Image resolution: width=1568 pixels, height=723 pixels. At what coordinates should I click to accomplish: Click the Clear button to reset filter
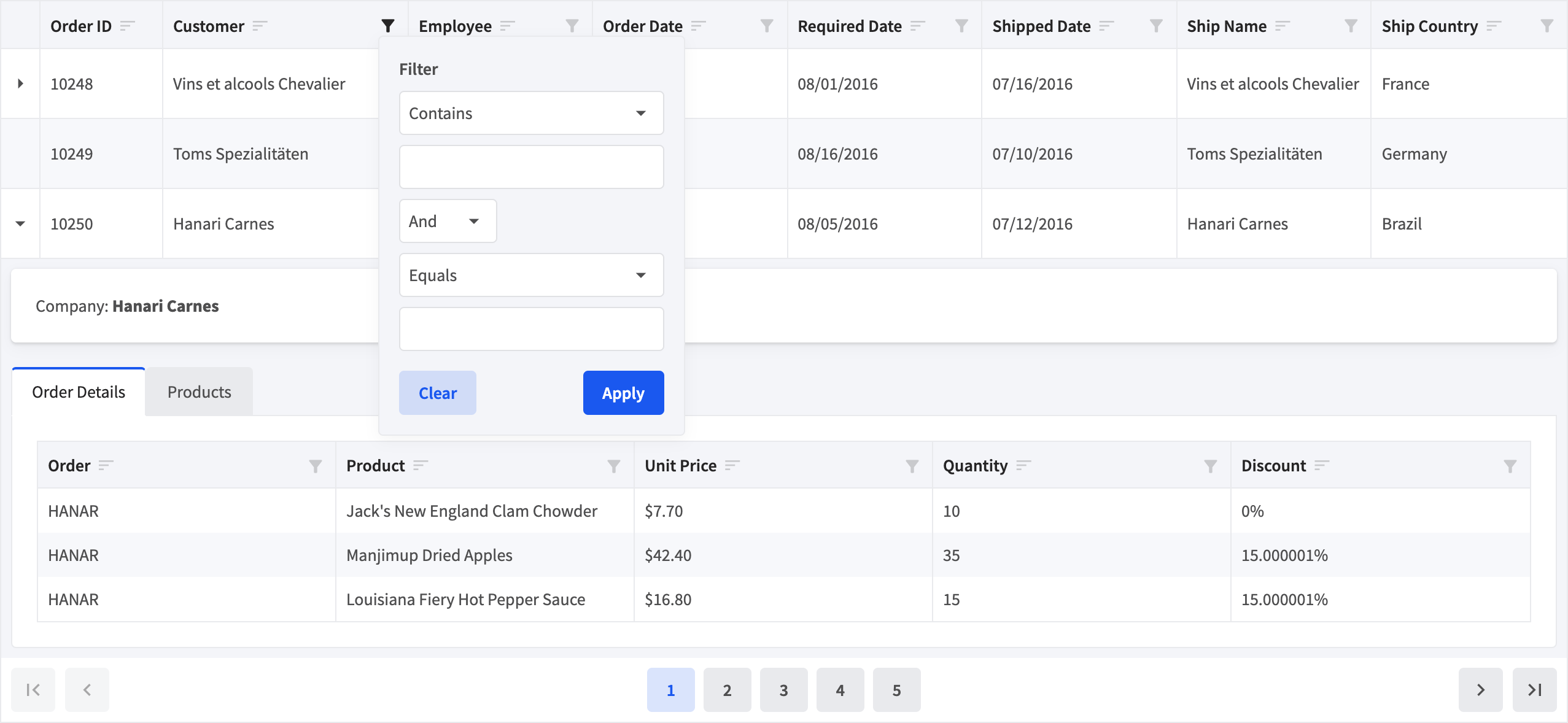[x=437, y=392]
